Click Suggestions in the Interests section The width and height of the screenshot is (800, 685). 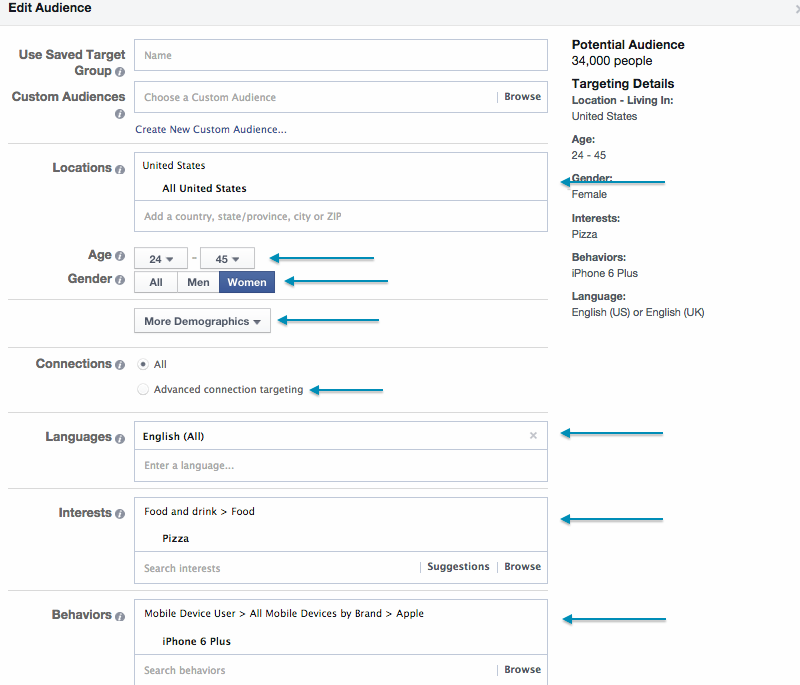tap(458, 566)
